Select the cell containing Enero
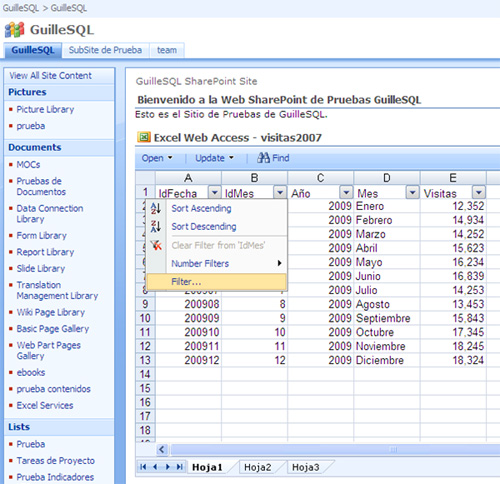 click(x=387, y=206)
